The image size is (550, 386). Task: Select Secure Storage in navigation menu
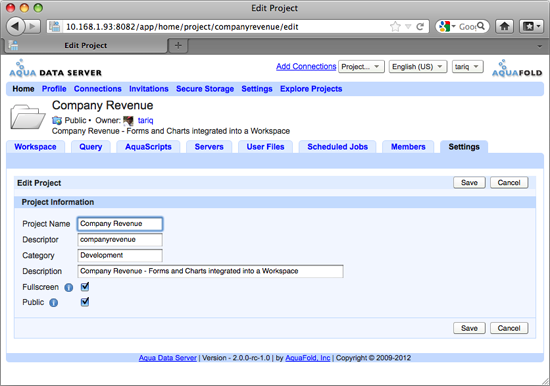click(x=205, y=89)
